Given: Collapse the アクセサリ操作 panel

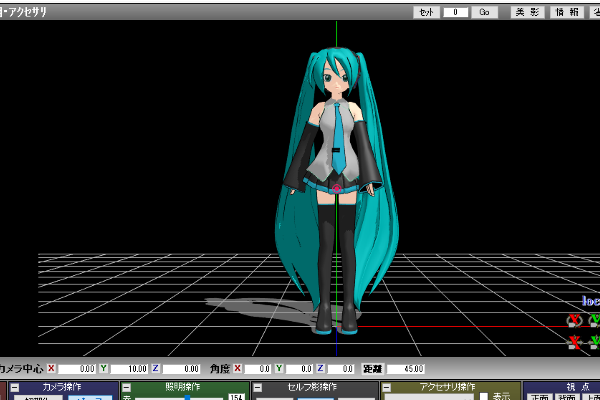Looking at the screenshot, I should 386,388.
